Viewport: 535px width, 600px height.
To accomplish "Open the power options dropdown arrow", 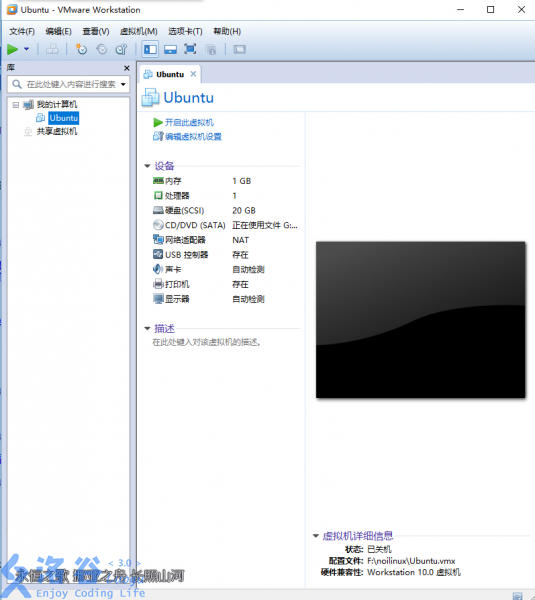I will point(26,49).
